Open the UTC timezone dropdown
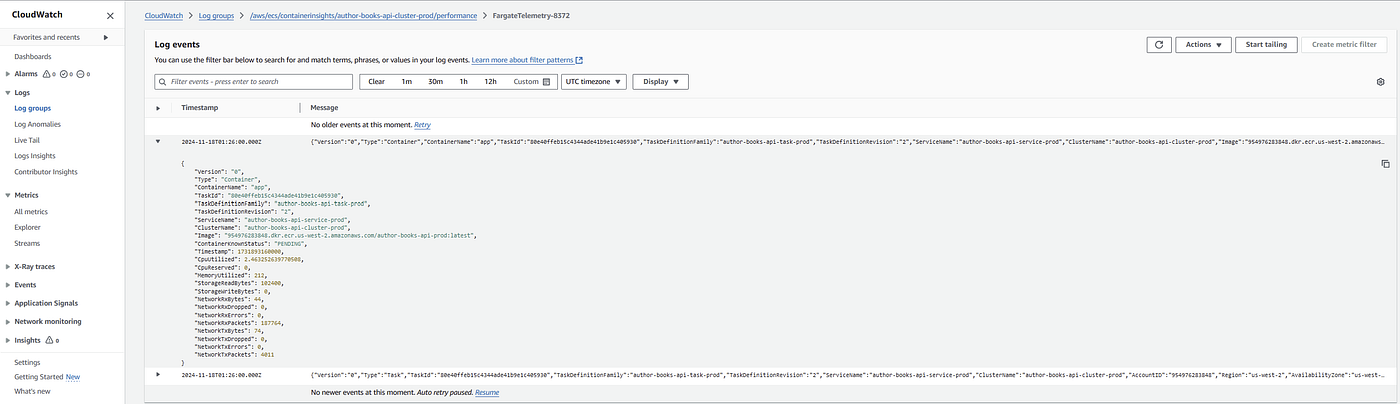The image size is (1400, 404). pos(593,82)
